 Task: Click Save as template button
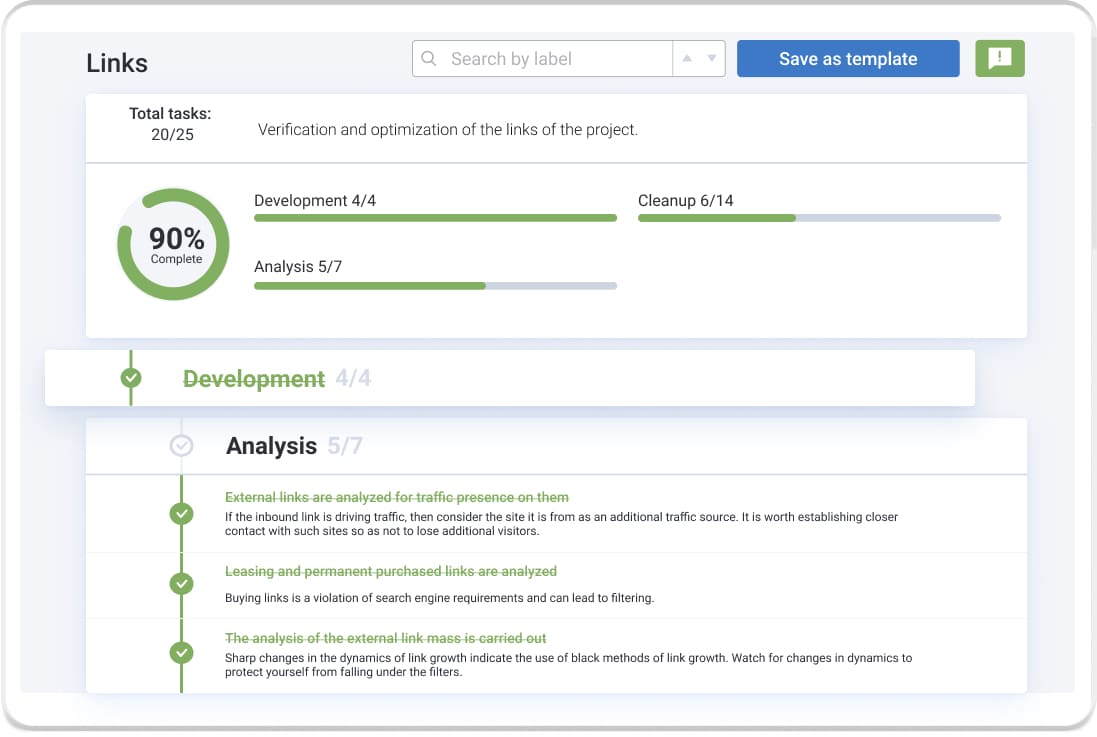847,59
